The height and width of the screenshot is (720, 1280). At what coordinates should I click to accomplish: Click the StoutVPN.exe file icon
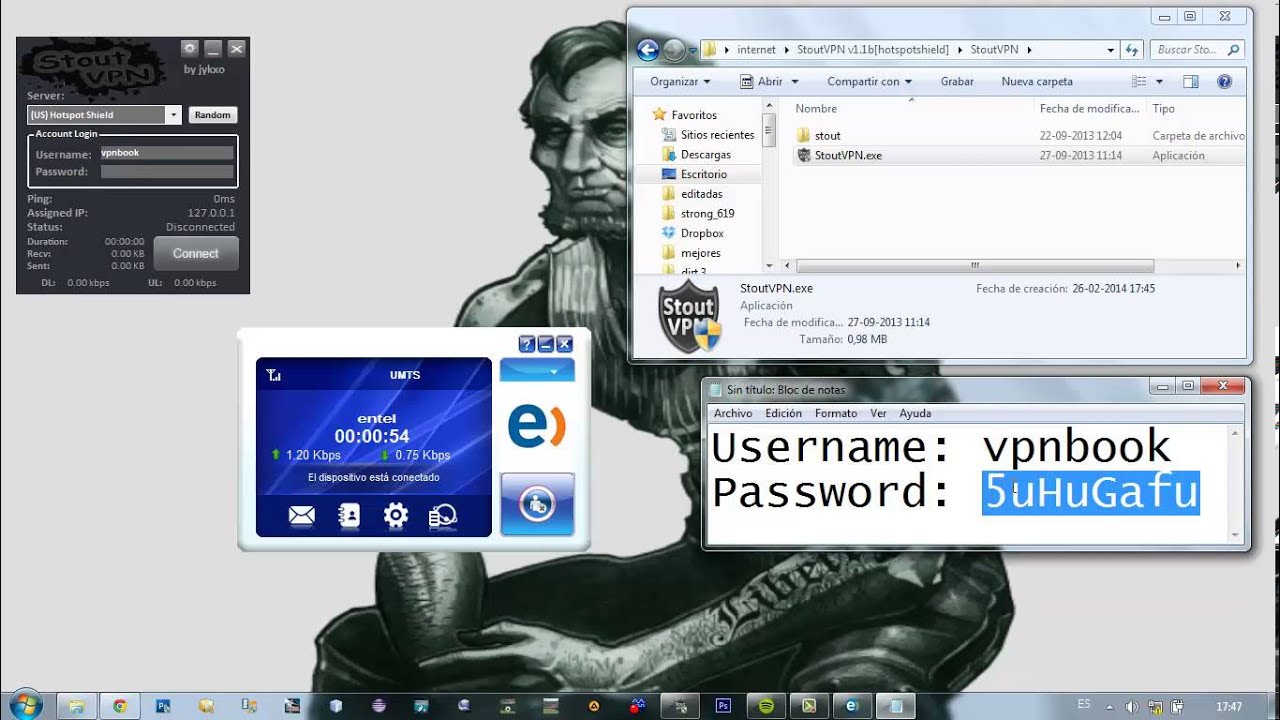[804, 155]
